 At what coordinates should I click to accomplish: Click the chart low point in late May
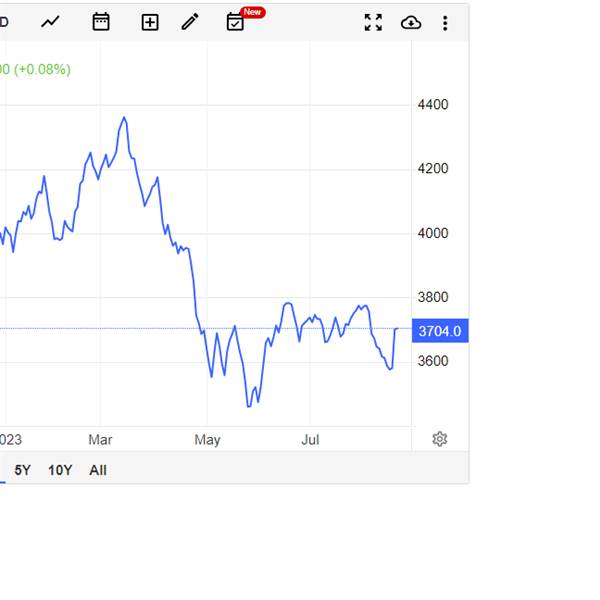249,406
